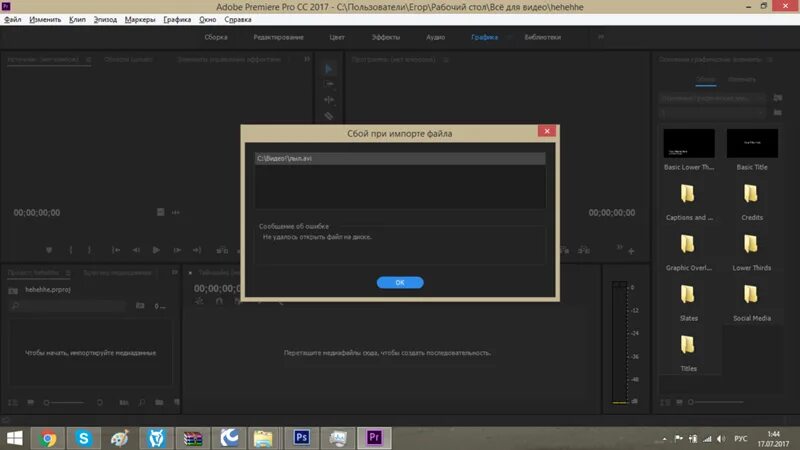Select the hehehhe.prproj project name
Screen dimensions: 800x450
pos(48,289)
